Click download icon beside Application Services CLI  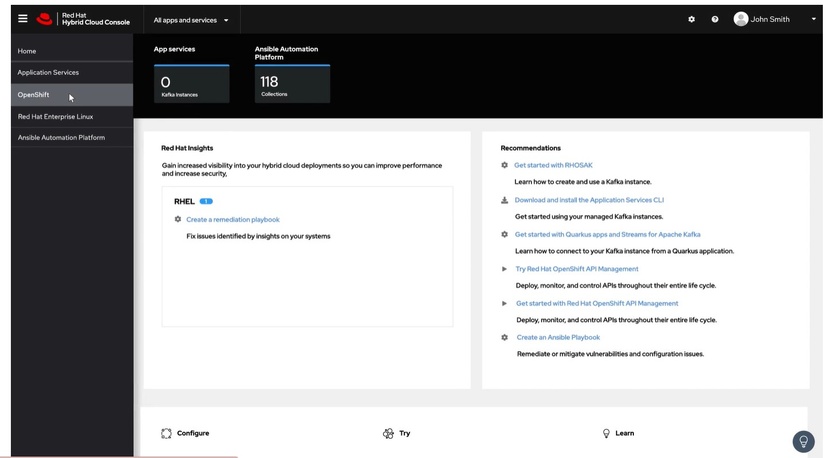click(x=504, y=200)
